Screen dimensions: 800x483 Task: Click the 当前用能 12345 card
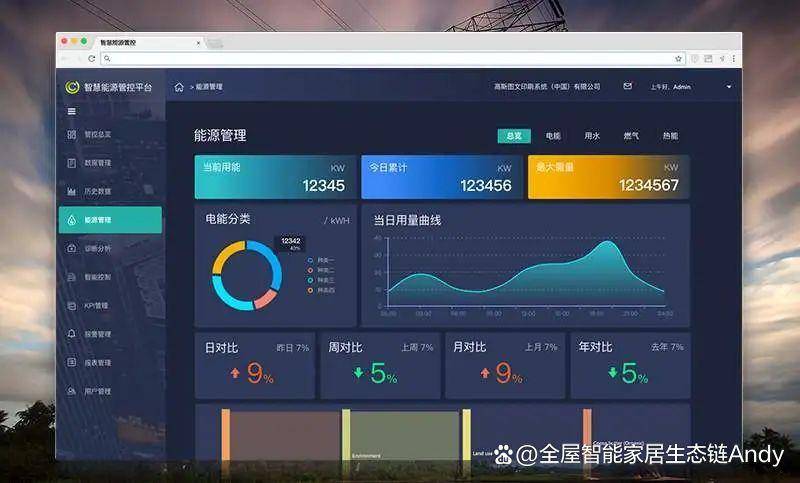click(x=276, y=177)
